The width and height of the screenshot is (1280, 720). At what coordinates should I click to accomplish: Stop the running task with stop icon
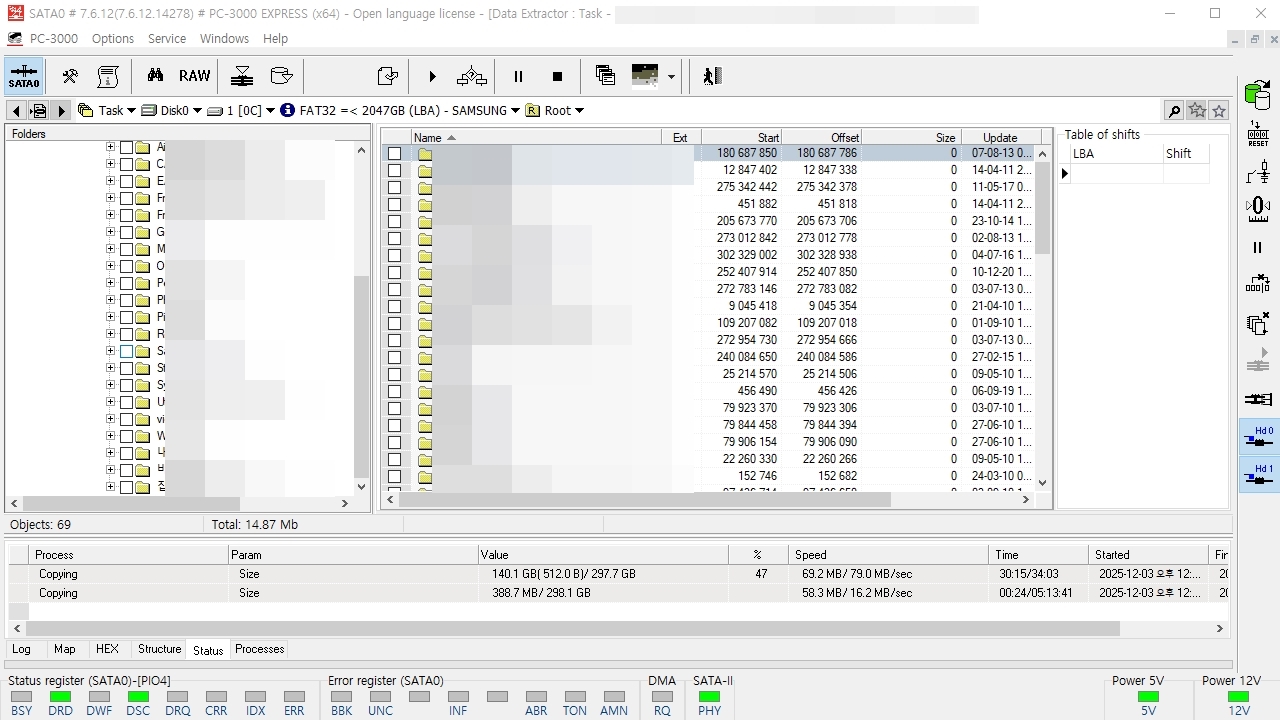(x=557, y=76)
